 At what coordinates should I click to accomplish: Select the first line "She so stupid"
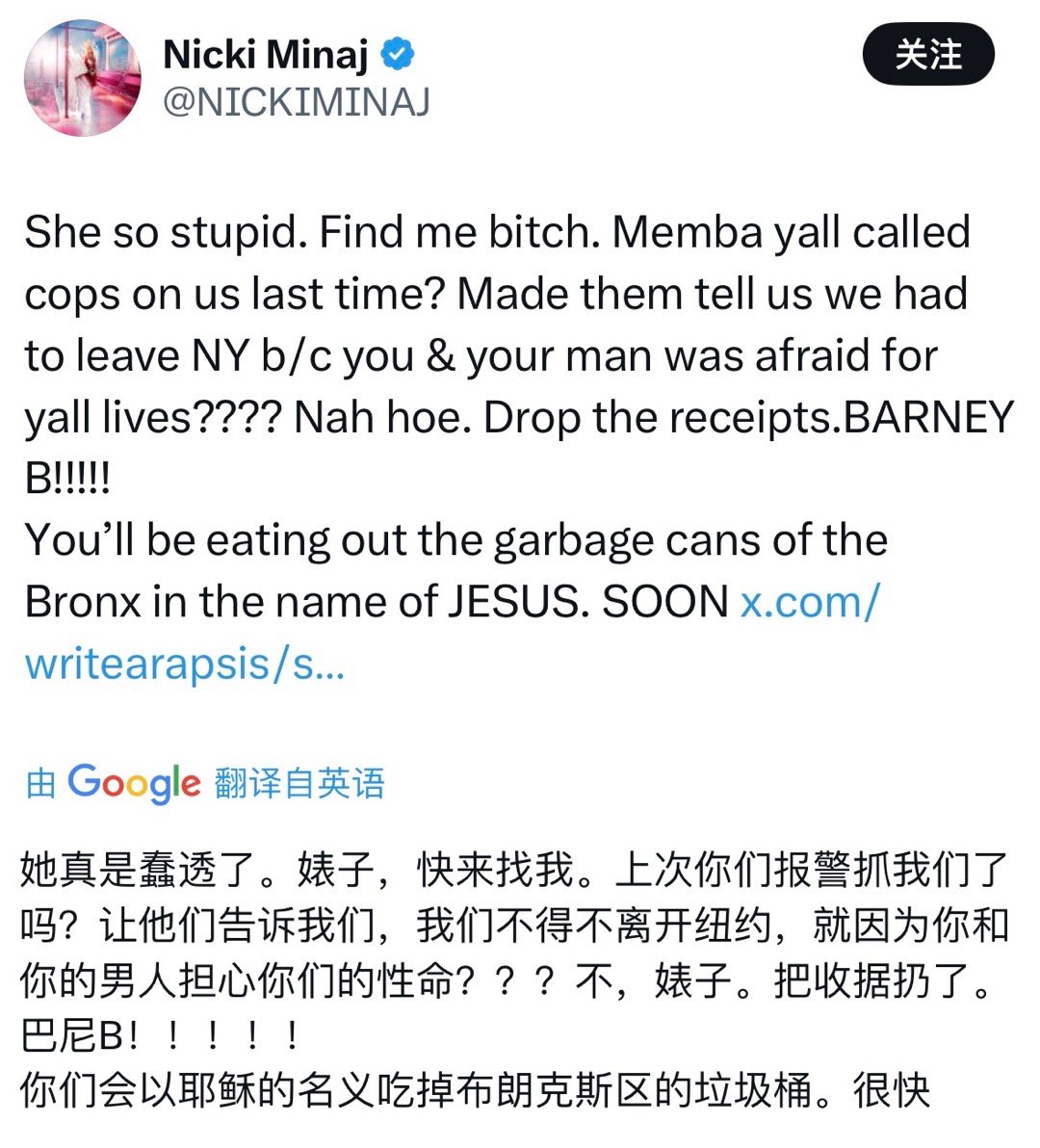(498, 232)
